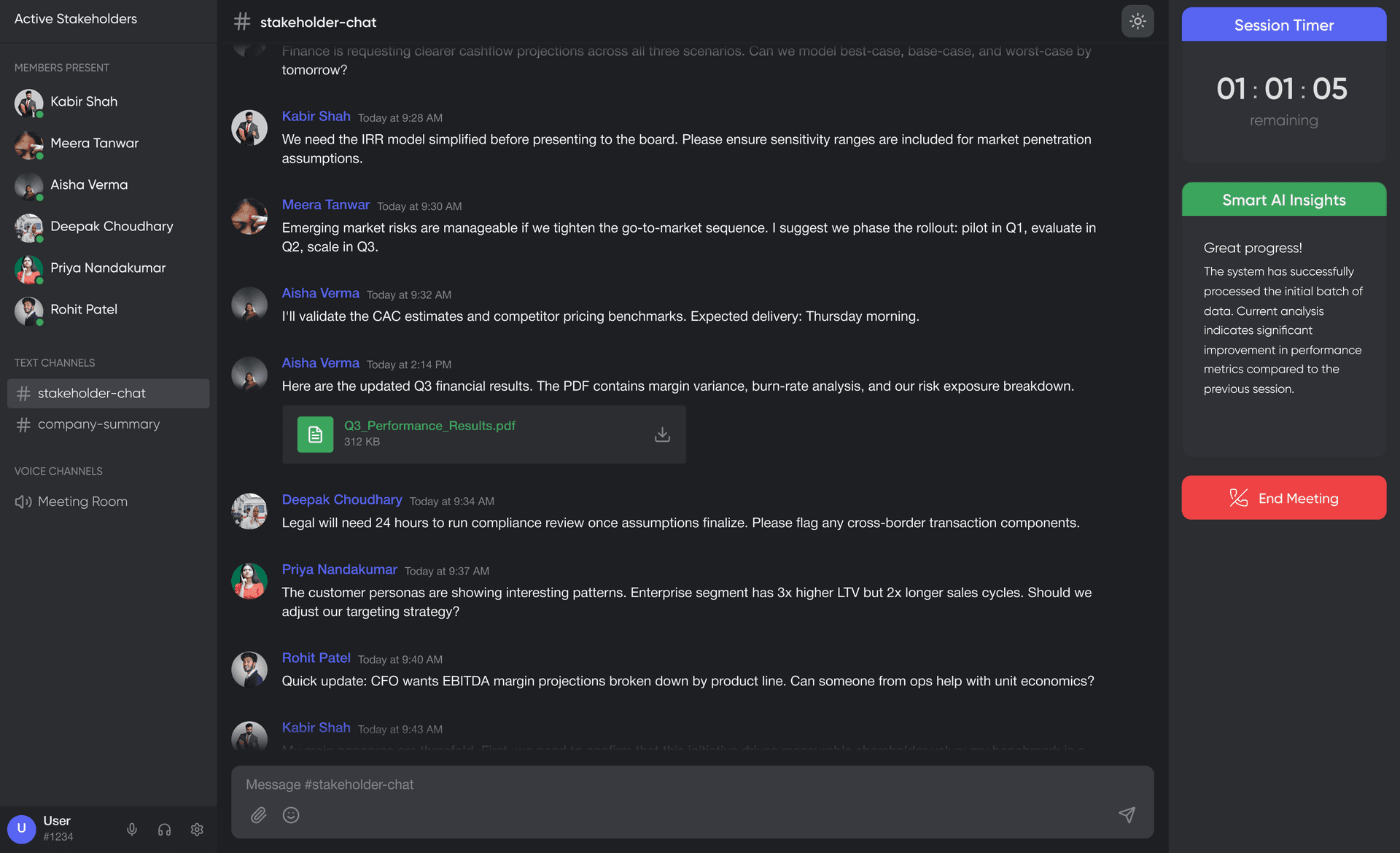Viewport: 1400px width, 853px height.
Task: Download the Q3_Performance_Results.pdf file
Action: point(662,435)
